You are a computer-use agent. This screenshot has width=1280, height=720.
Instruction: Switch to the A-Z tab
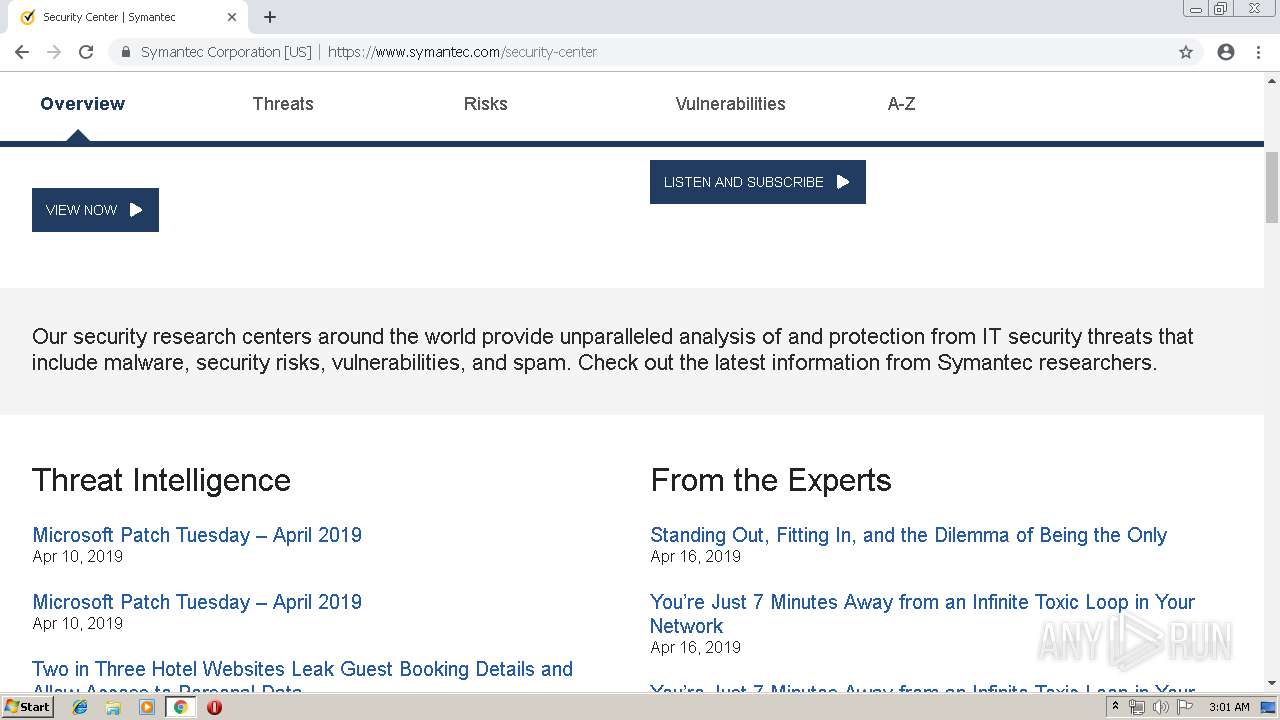[x=901, y=104]
